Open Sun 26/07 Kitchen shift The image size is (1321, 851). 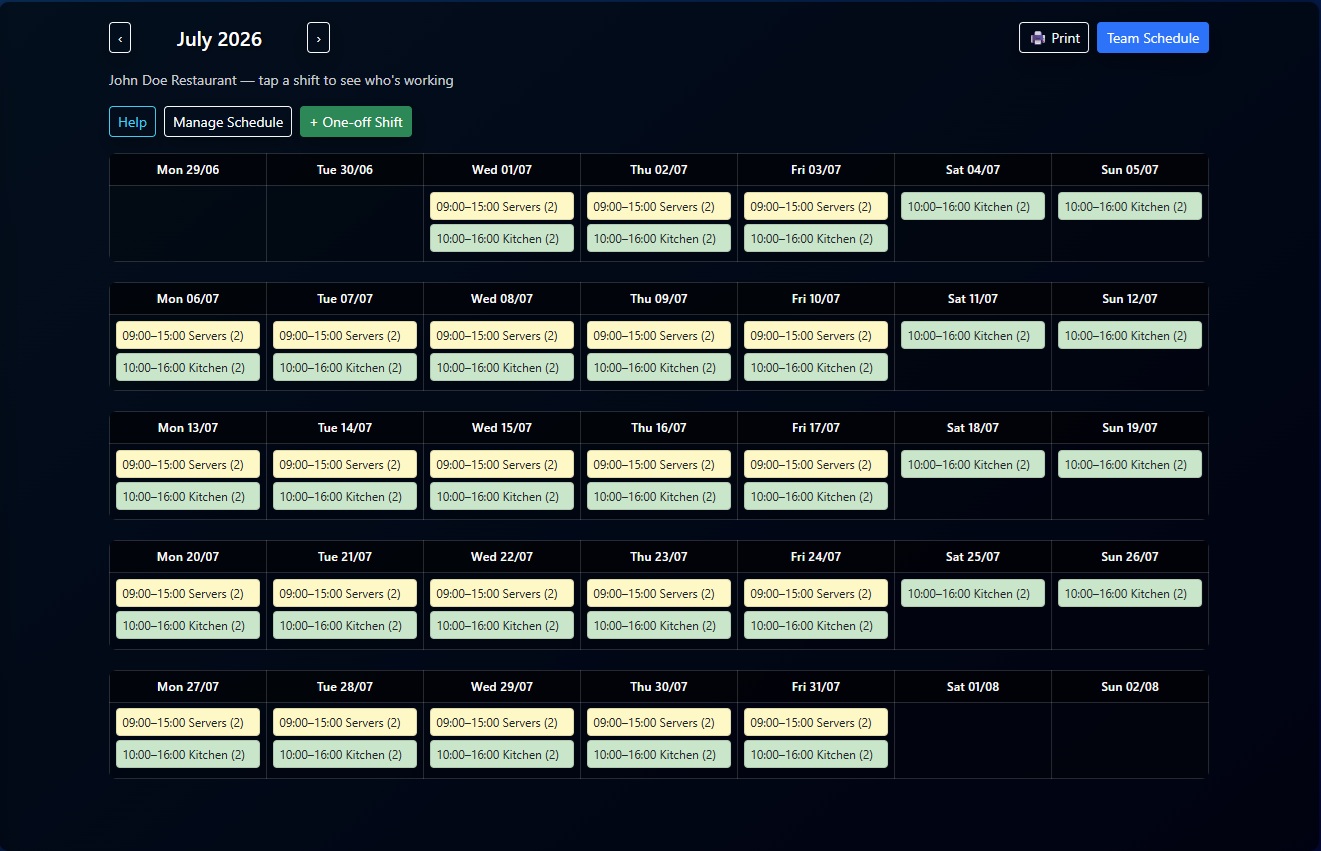pos(1130,593)
